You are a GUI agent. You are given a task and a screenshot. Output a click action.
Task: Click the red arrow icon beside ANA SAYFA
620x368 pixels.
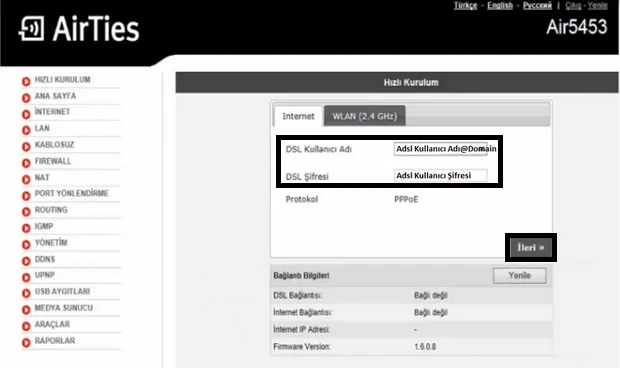26,98
